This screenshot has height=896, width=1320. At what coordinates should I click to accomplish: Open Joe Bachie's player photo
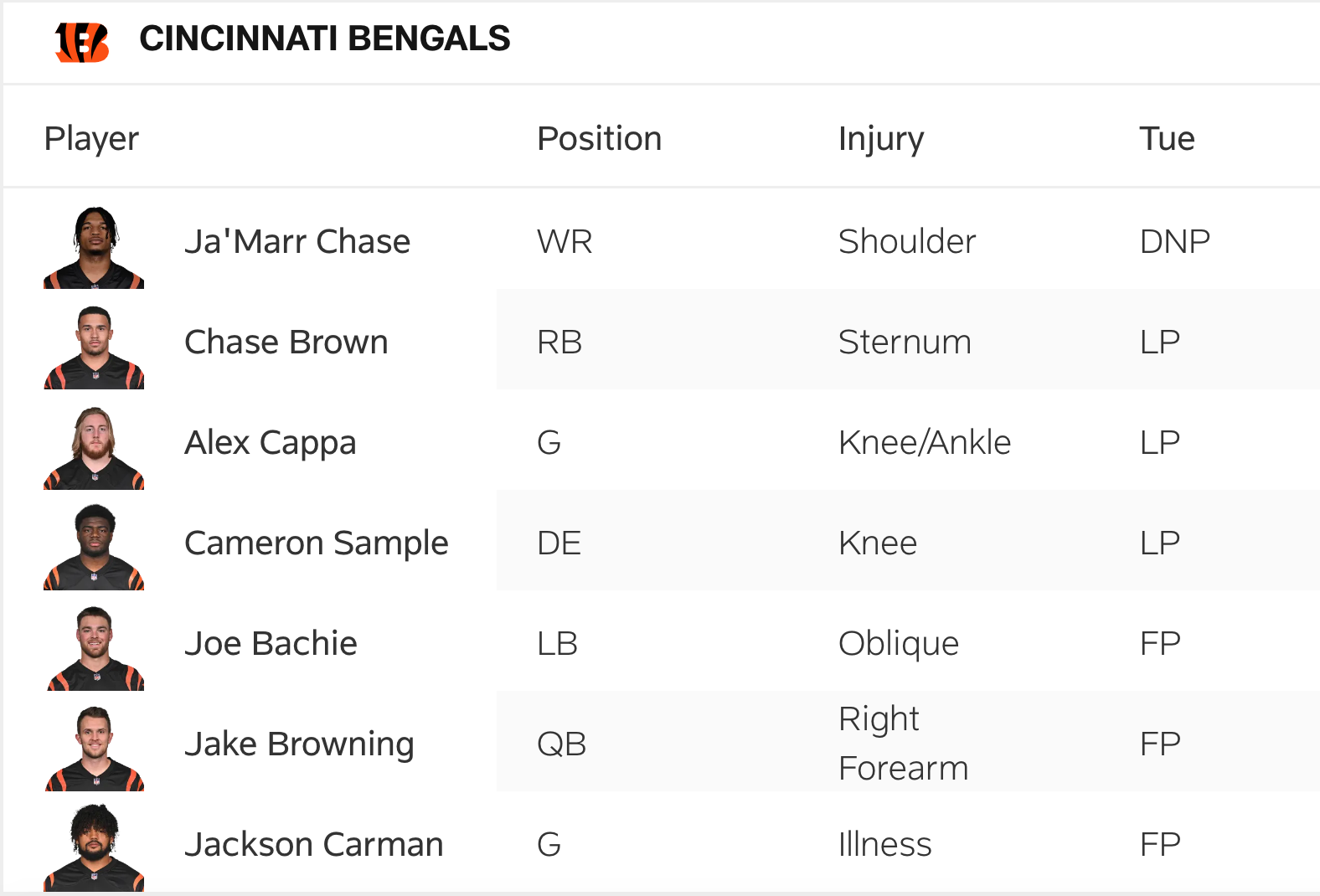click(x=94, y=649)
